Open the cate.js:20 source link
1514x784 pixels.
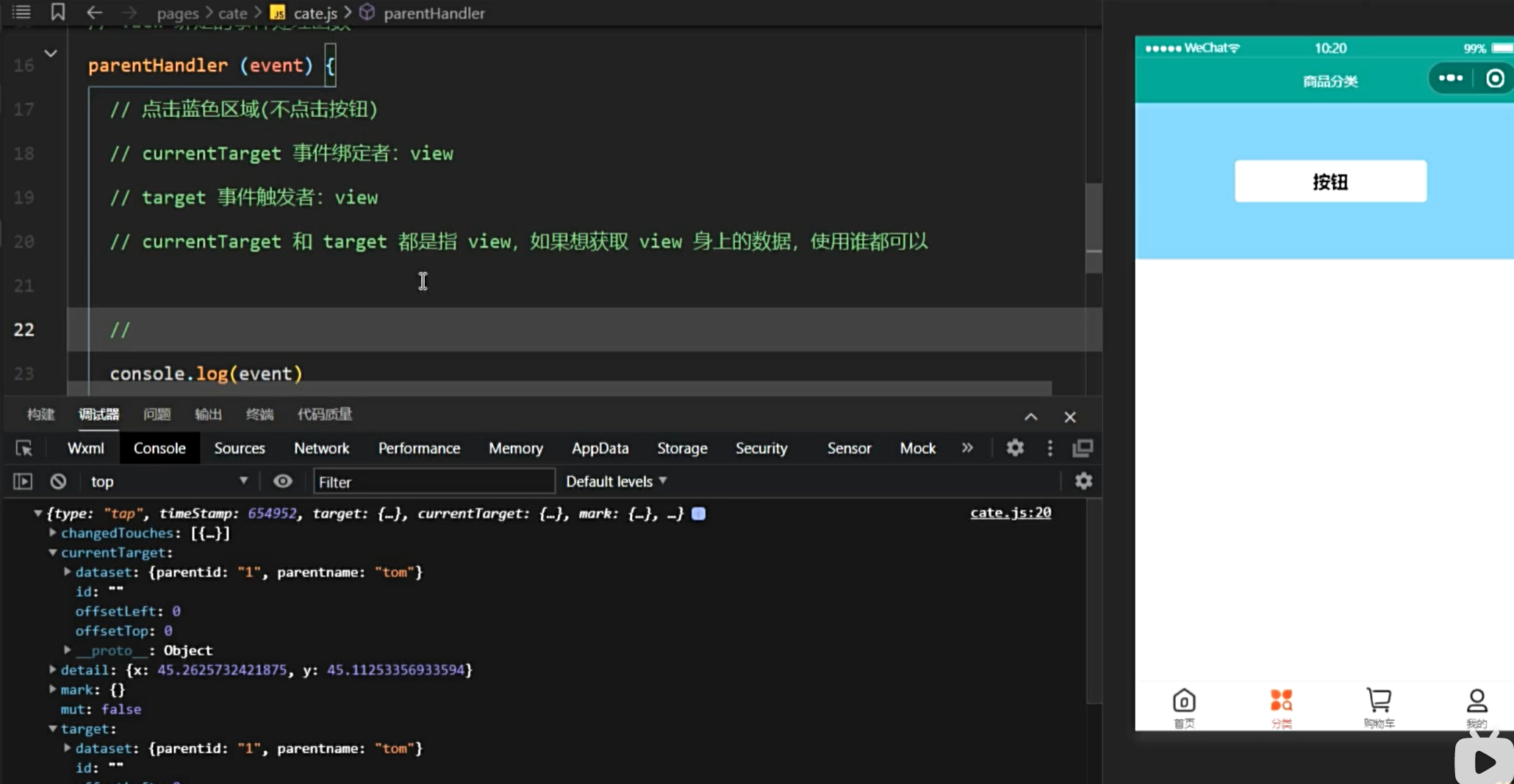(1010, 513)
